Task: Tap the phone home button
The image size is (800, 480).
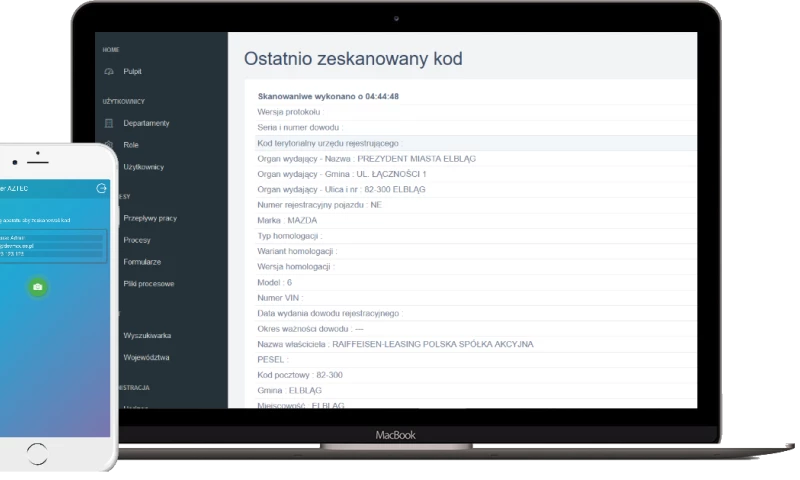Action: pos(37,453)
